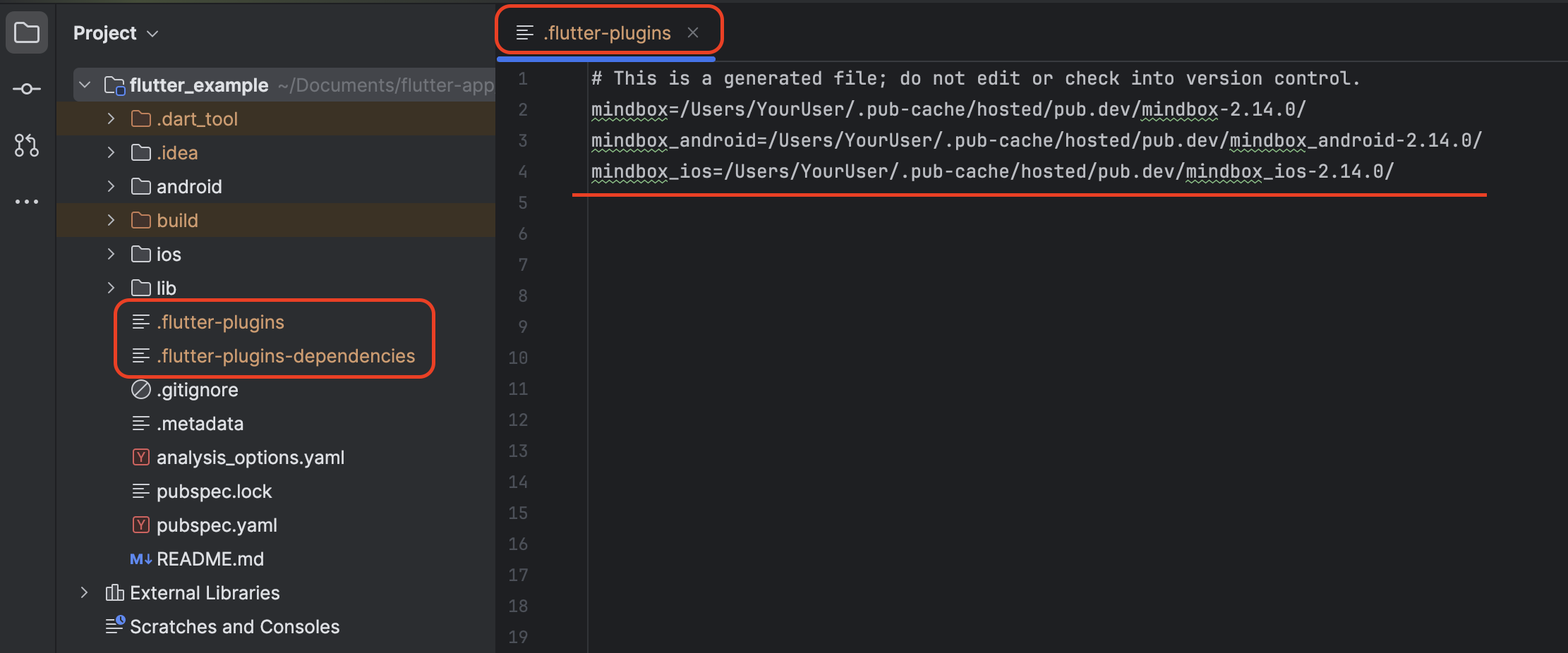Select the README.md file
Viewport: 1568px width, 653px height.
pos(210,559)
